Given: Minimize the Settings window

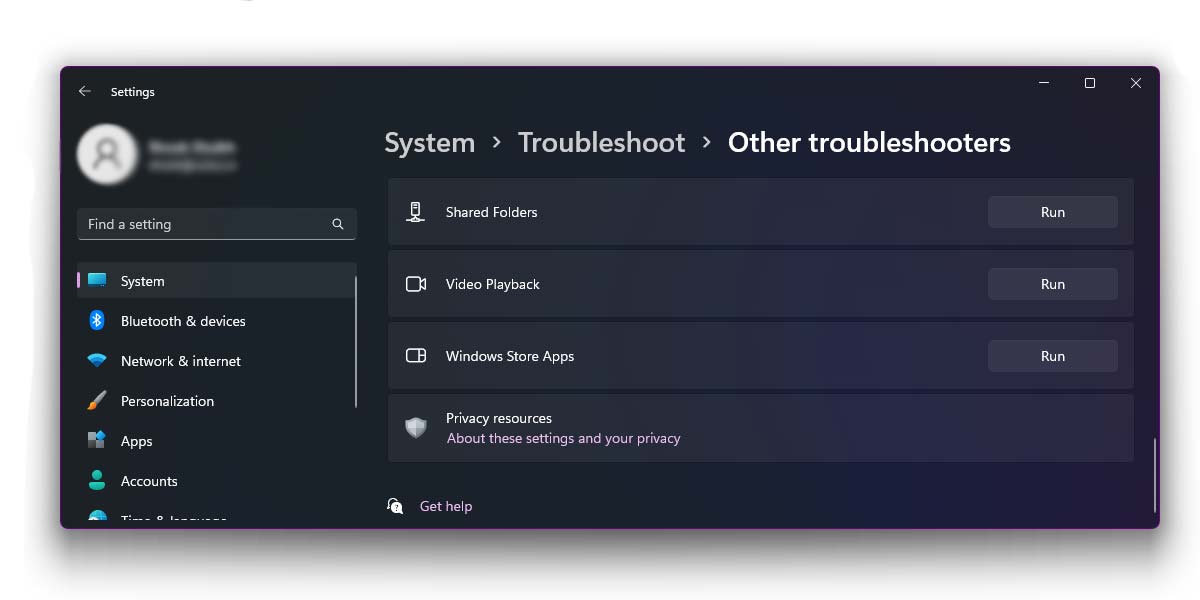Looking at the screenshot, I should pyautogui.click(x=1044, y=83).
